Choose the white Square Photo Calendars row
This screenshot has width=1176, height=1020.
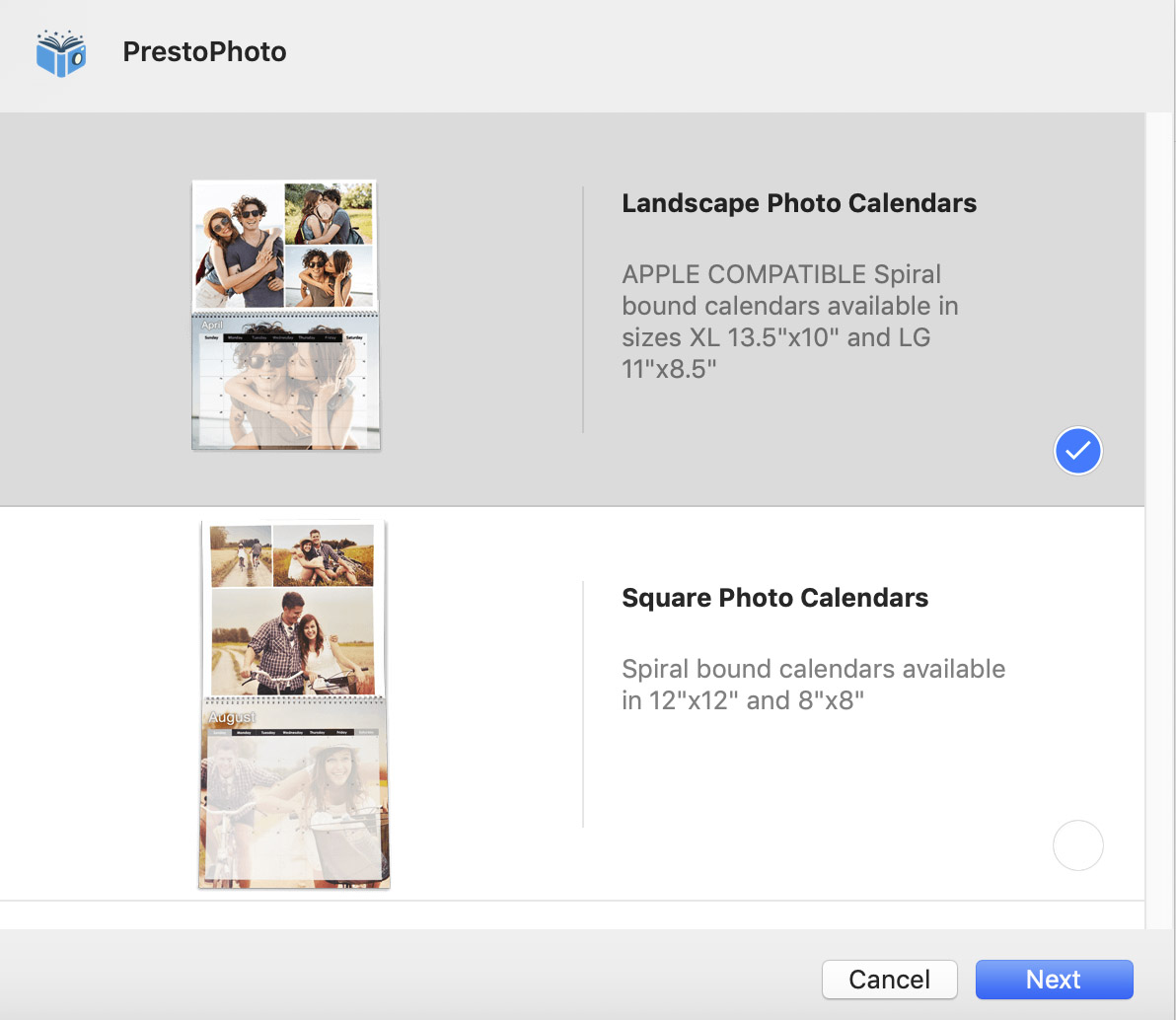pyautogui.click(x=572, y=703)
